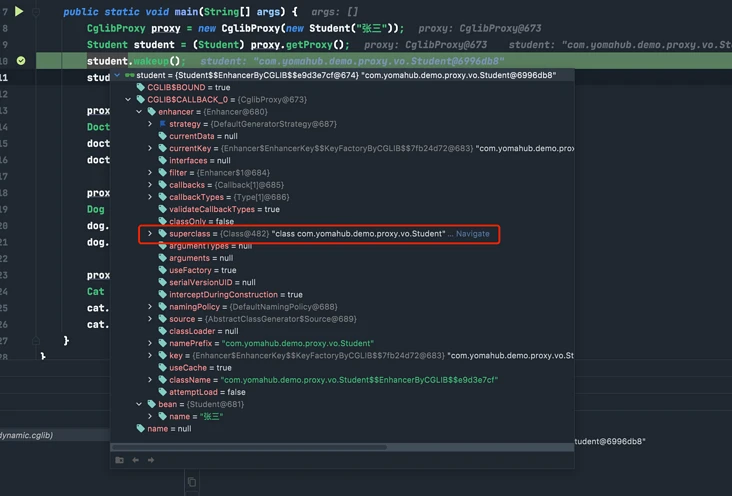Expand the className string node
This screenshot has height=496, width=732.
pos(150,380)
